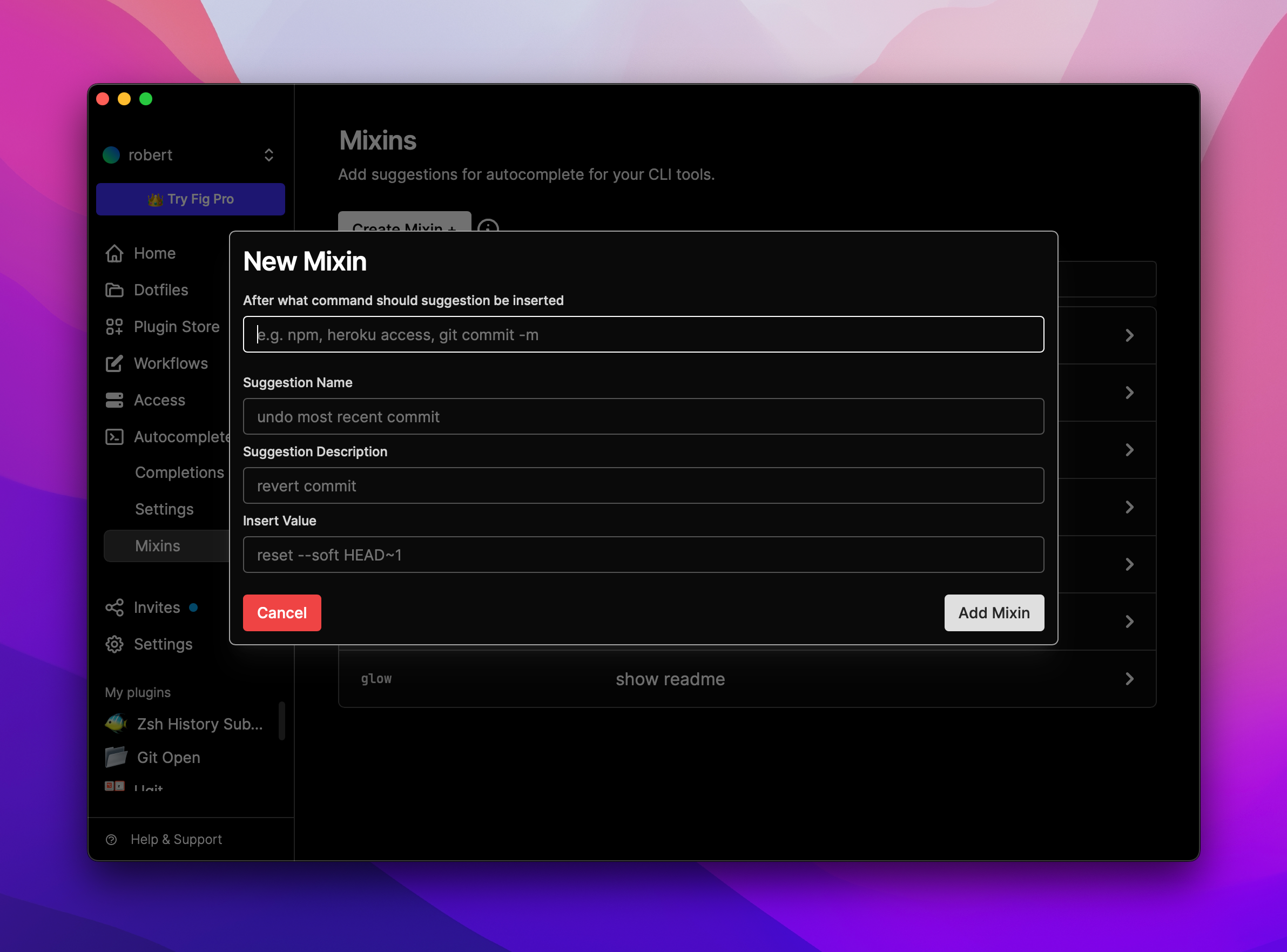Click the Git Open folder icon
1287x952 pixels.
pos(116,757)
